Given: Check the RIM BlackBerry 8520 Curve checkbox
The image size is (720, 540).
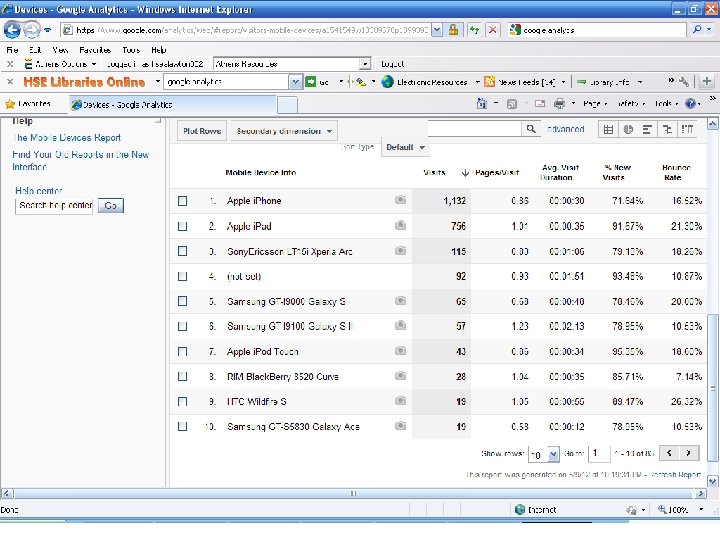Looking at the screenshot, I should (182, 376).
